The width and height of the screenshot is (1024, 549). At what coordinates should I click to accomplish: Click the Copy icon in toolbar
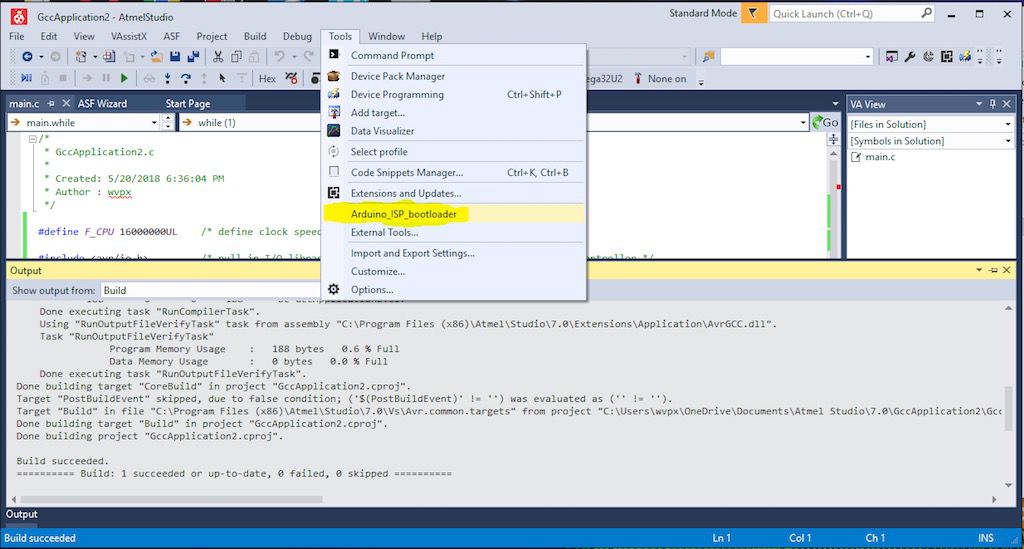pyautogui.click(x=236, y=57)
